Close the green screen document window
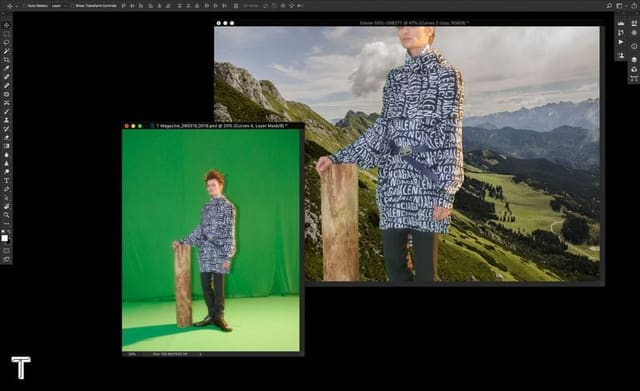640x391 pixels. point(127,126)
